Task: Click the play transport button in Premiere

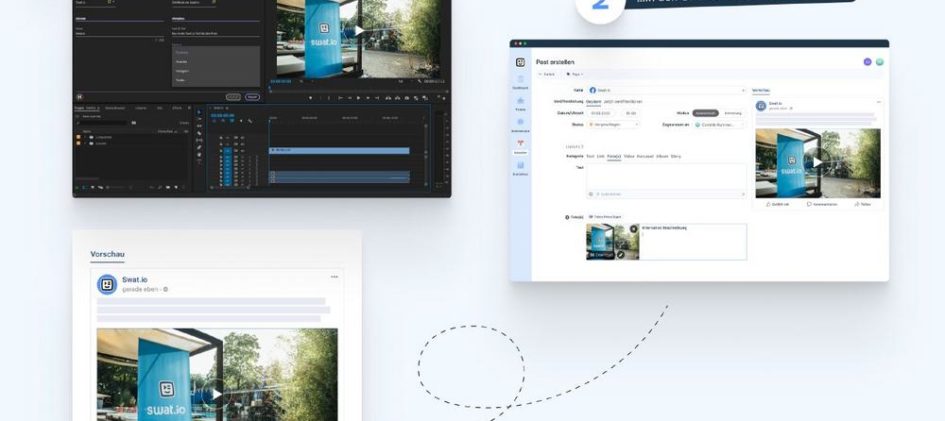Action: pos(359,98)
